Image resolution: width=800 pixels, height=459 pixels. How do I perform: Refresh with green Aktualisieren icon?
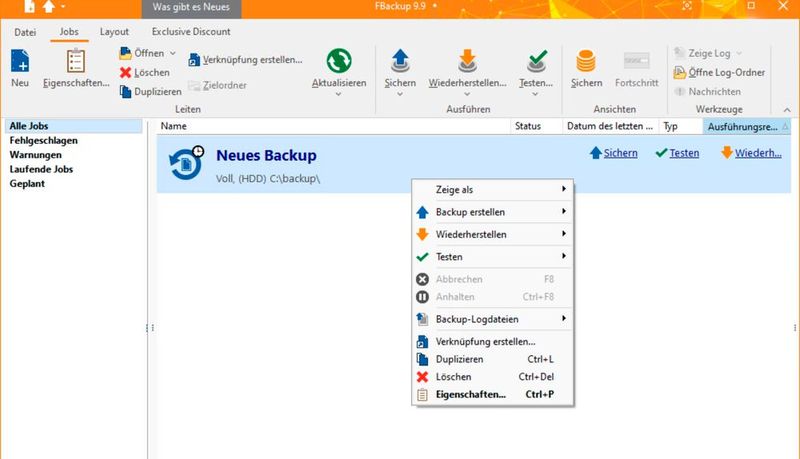[x=339, y=61]
